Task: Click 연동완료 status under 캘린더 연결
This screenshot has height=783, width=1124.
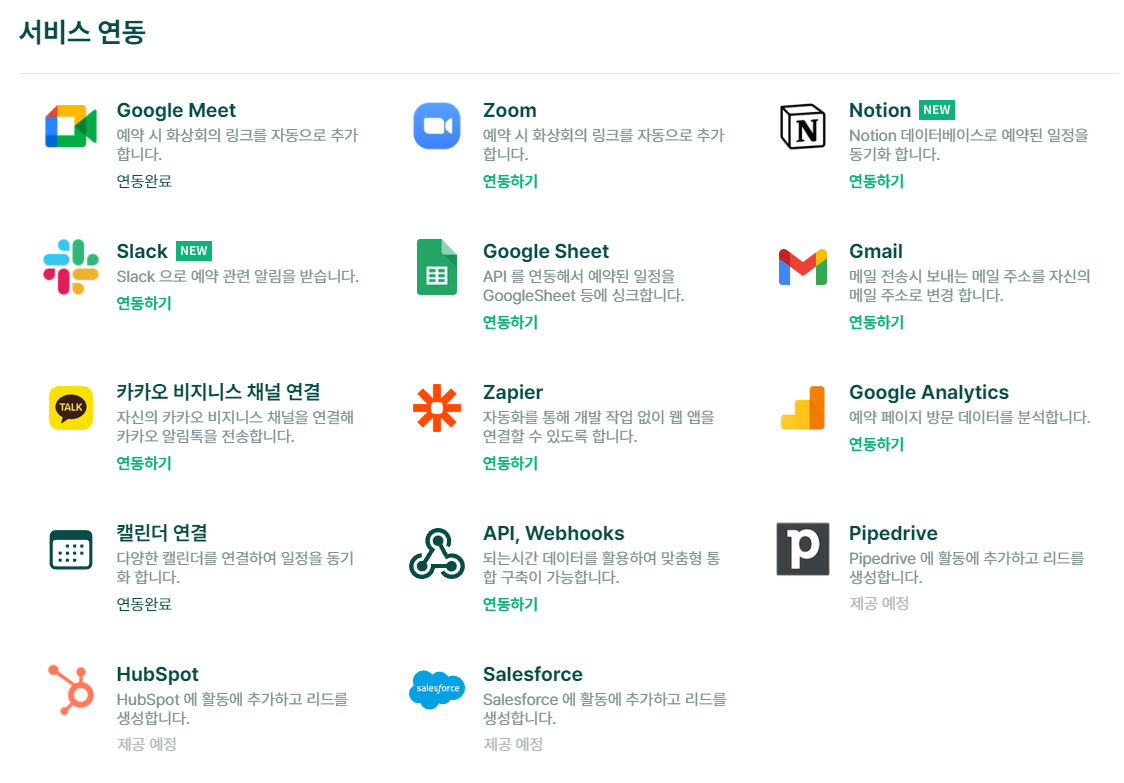Action: pyautogui.click(x=144, y=604)
